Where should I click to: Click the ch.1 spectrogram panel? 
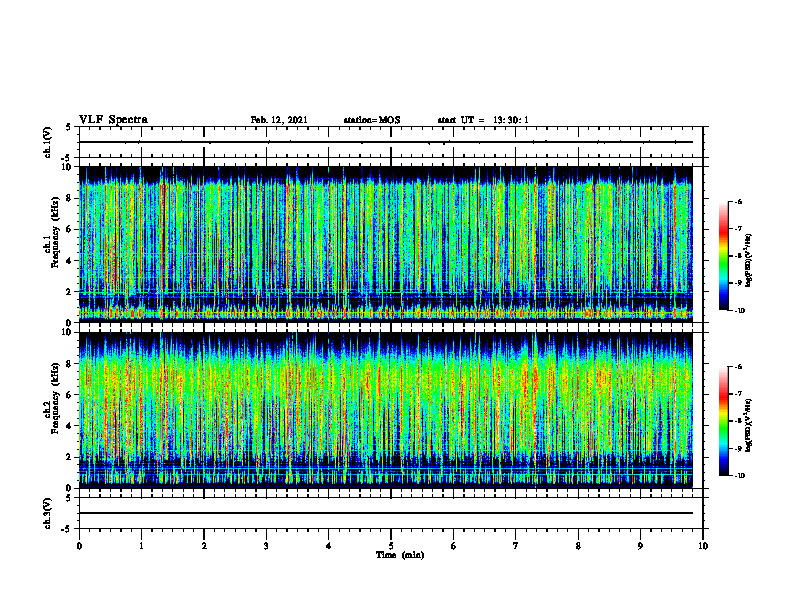386,244
